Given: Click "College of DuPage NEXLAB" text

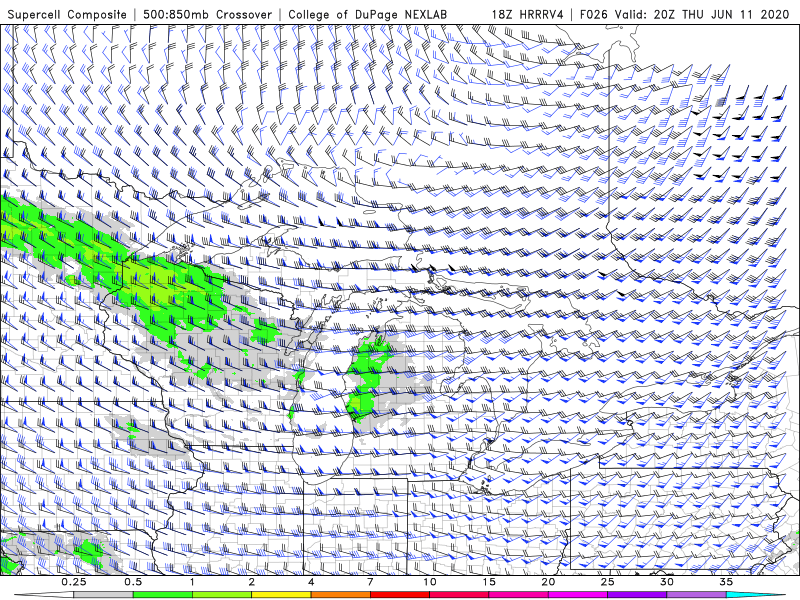Looking at the screenshot, I should (x=367, y=14).
